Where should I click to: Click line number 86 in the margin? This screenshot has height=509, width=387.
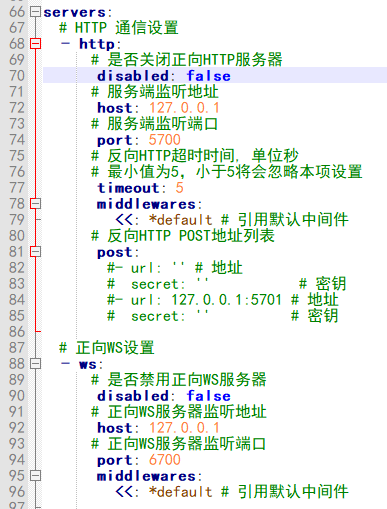click(x=17, y=332)
